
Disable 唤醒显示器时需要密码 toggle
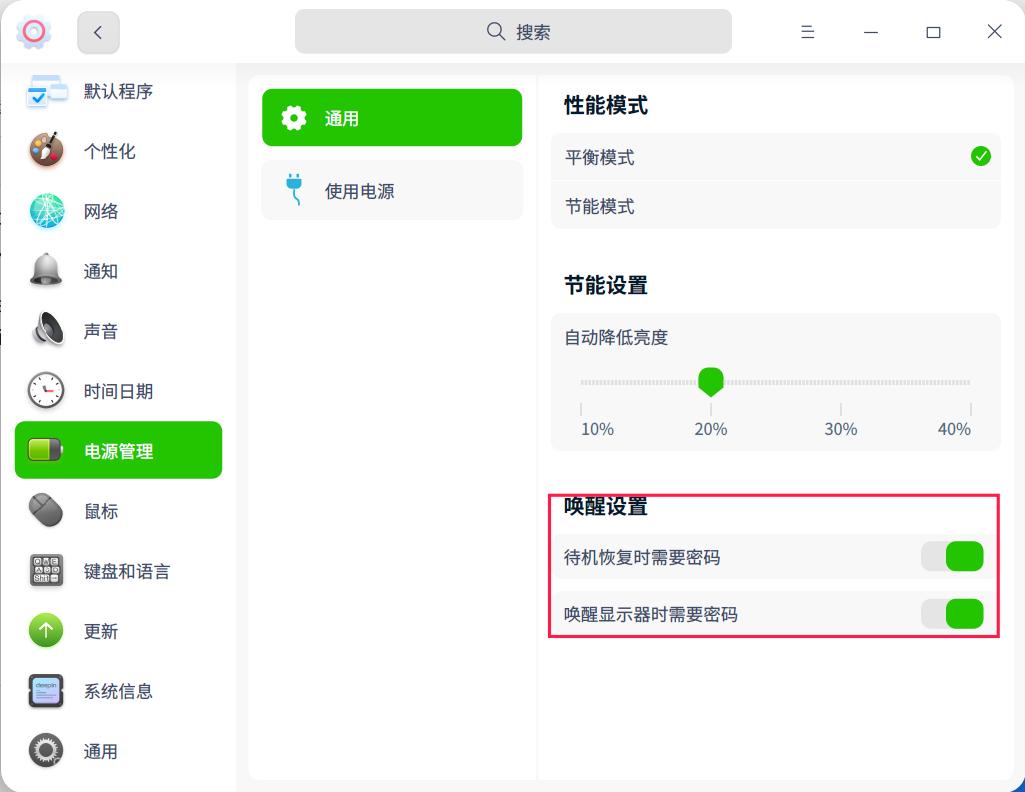(x=952, y=614)
